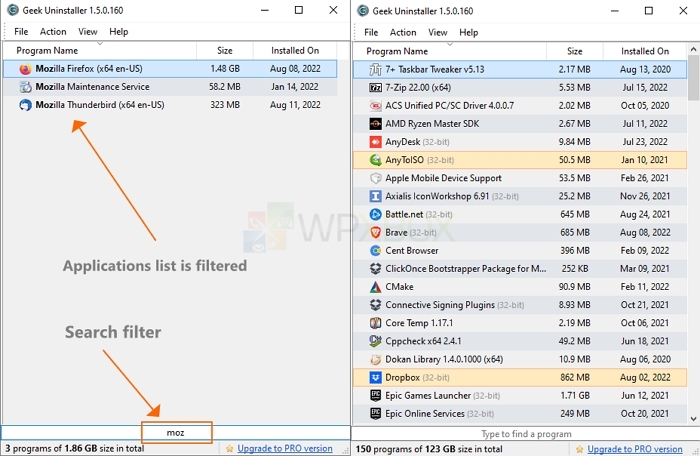Viewport: 700px width, 456px height.
Task: Click '1.71 GB' size of Epic Games Launcher
Action: [575, 395]
